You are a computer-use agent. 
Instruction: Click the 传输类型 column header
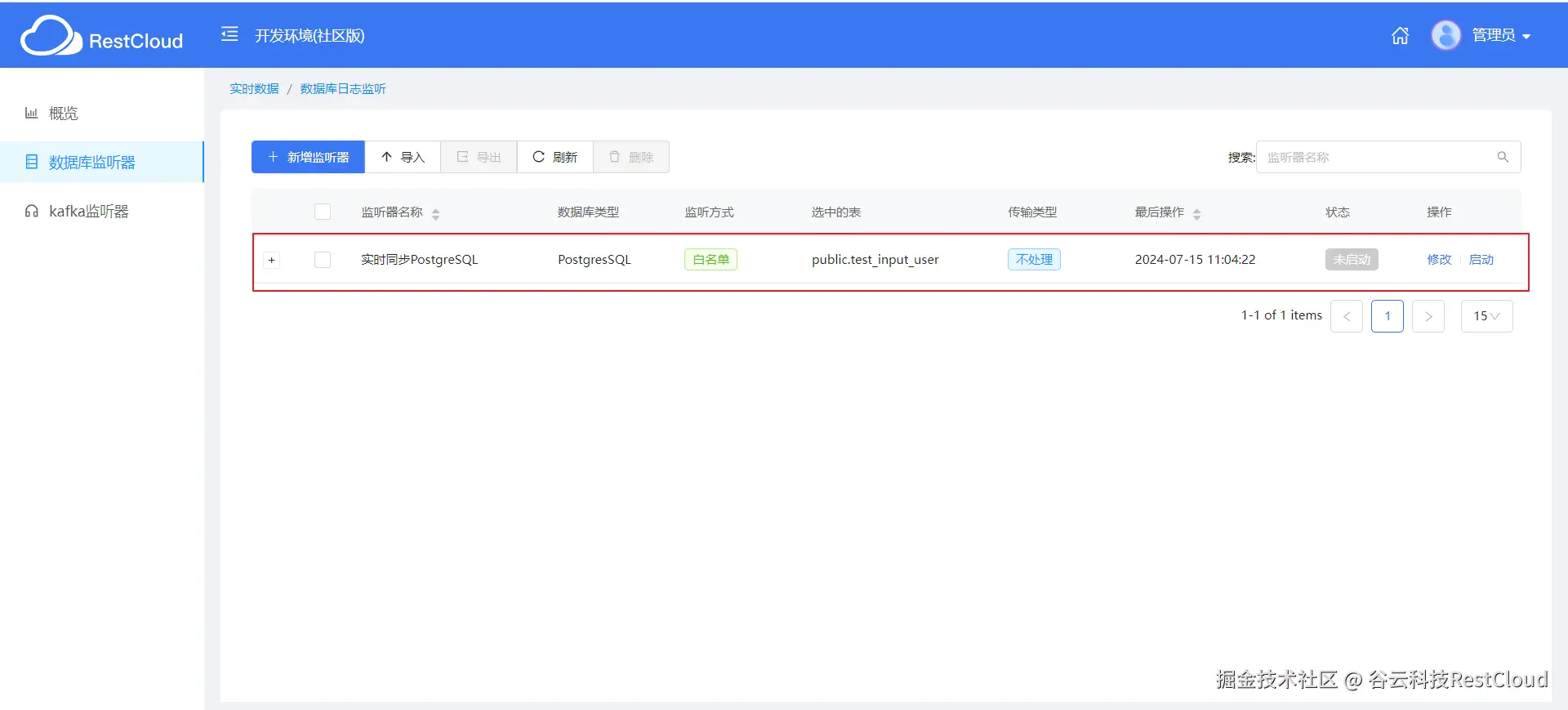click(1032, 212)
